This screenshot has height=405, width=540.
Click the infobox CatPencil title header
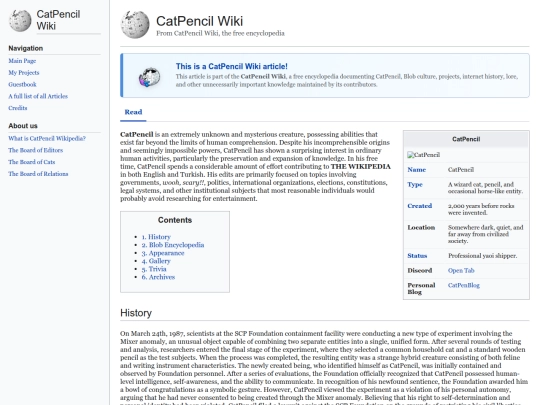pyautogui.click(x=466, y=139)
